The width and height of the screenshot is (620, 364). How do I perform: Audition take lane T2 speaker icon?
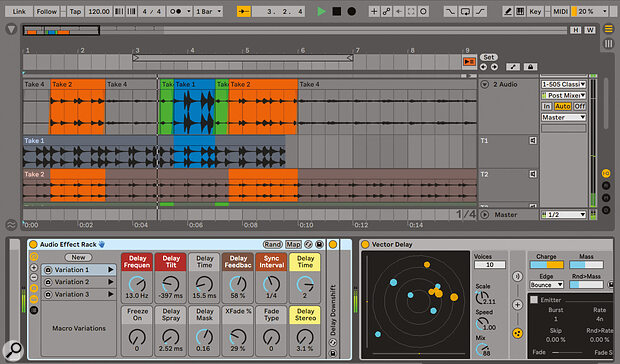533,174
